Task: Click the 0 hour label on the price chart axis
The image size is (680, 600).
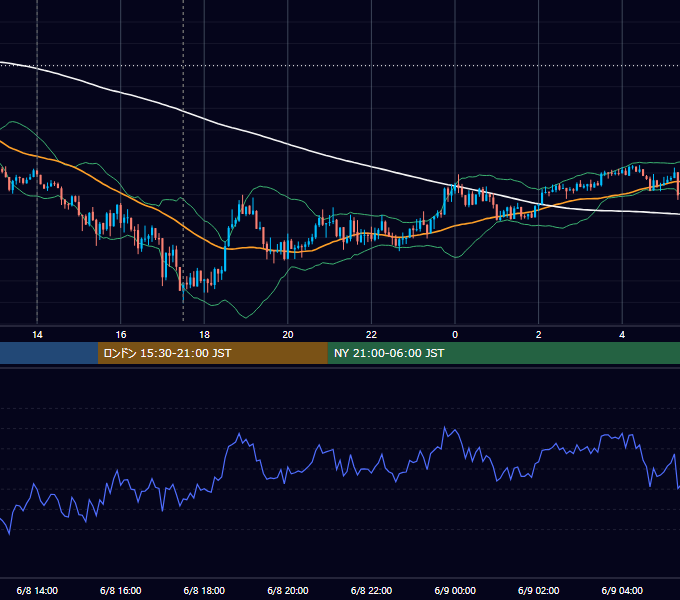Action: pos(455,335)
